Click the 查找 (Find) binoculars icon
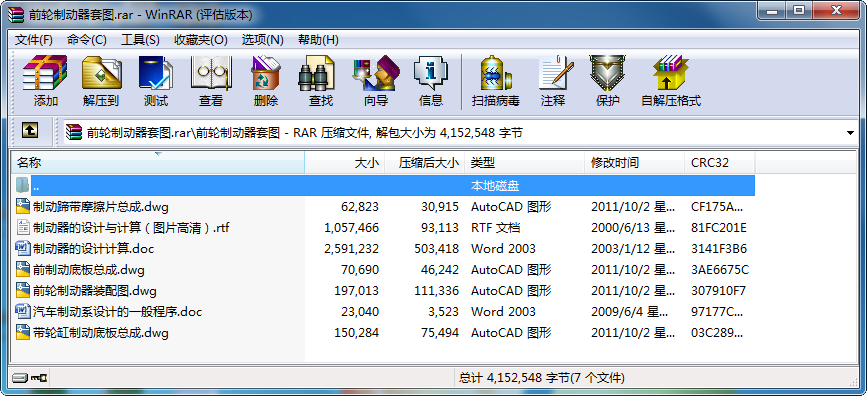Screen dimensions: 867x396 321,73
